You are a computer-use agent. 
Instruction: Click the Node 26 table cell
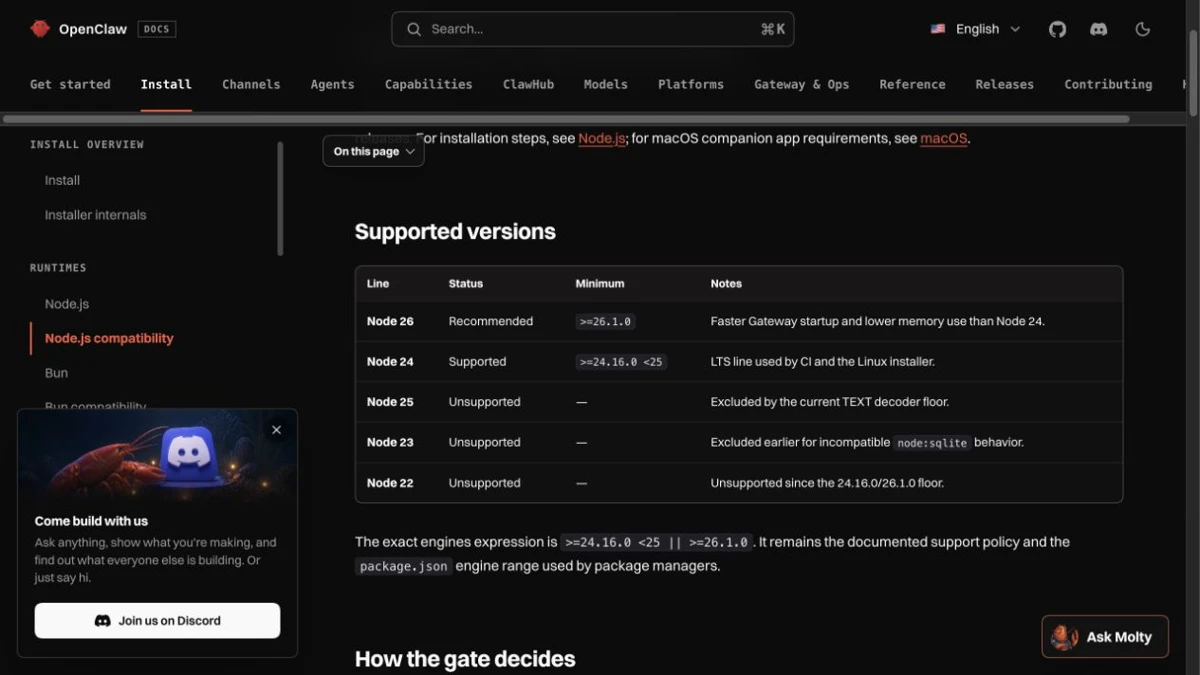pyautogui.click(x=390, y=321)
